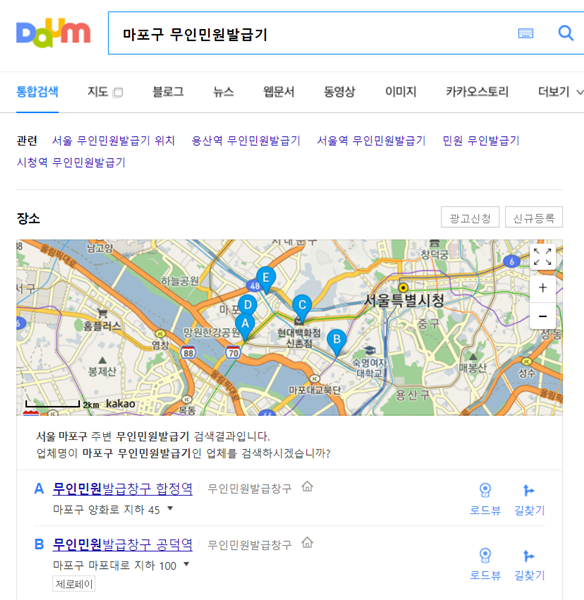Click map marker C
The height and width of the screenshot is (600, 584).
302,308
